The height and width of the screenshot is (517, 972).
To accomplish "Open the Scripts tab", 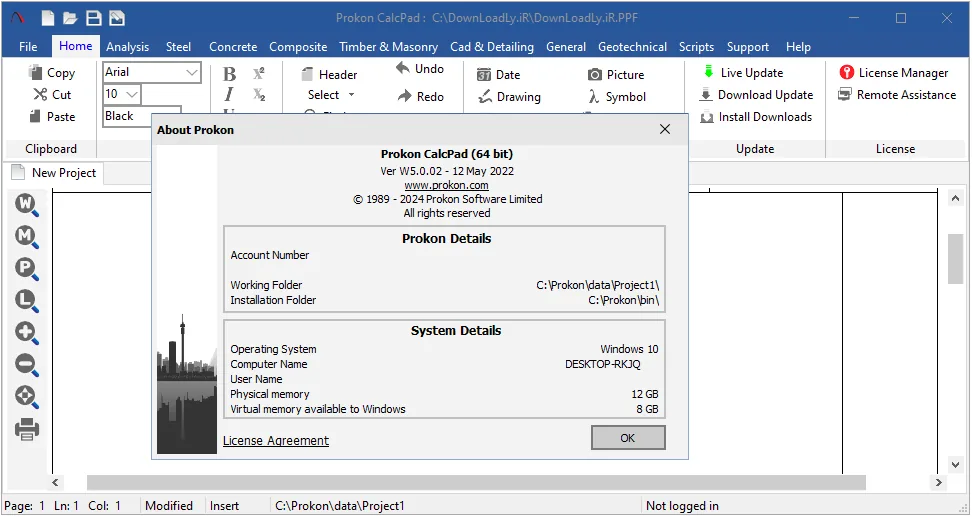I will coord(696,46).
